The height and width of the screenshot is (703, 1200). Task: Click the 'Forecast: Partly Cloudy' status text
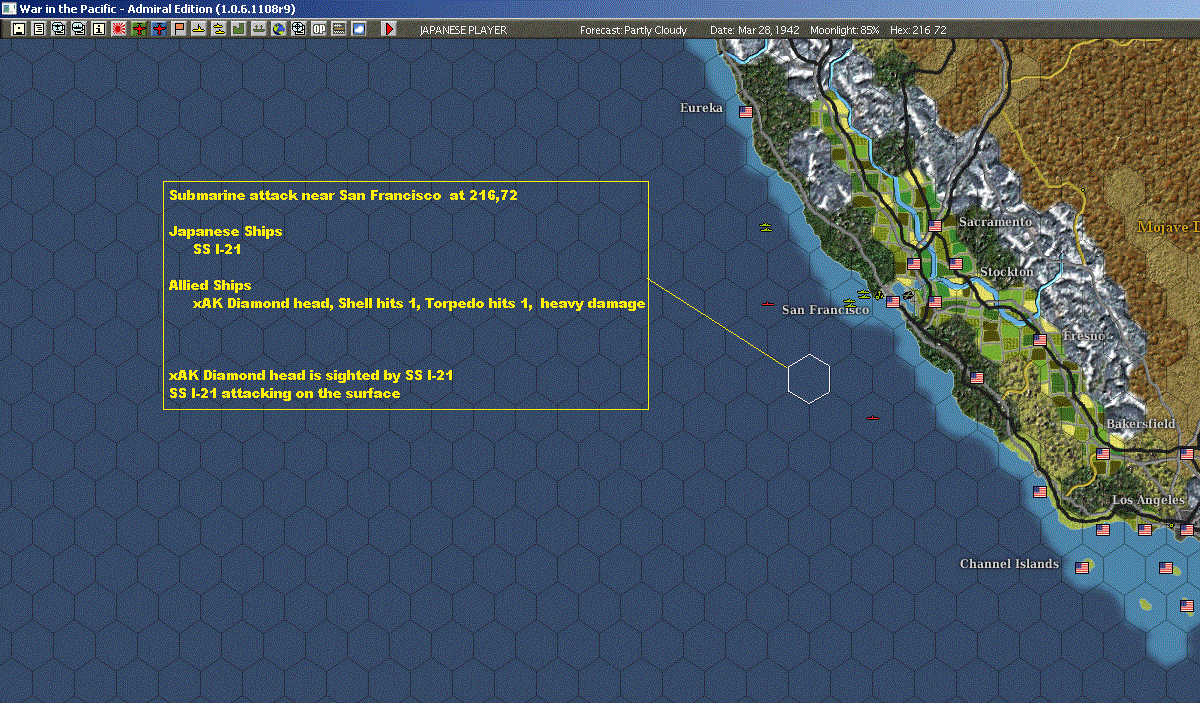[x=634, y=30]
